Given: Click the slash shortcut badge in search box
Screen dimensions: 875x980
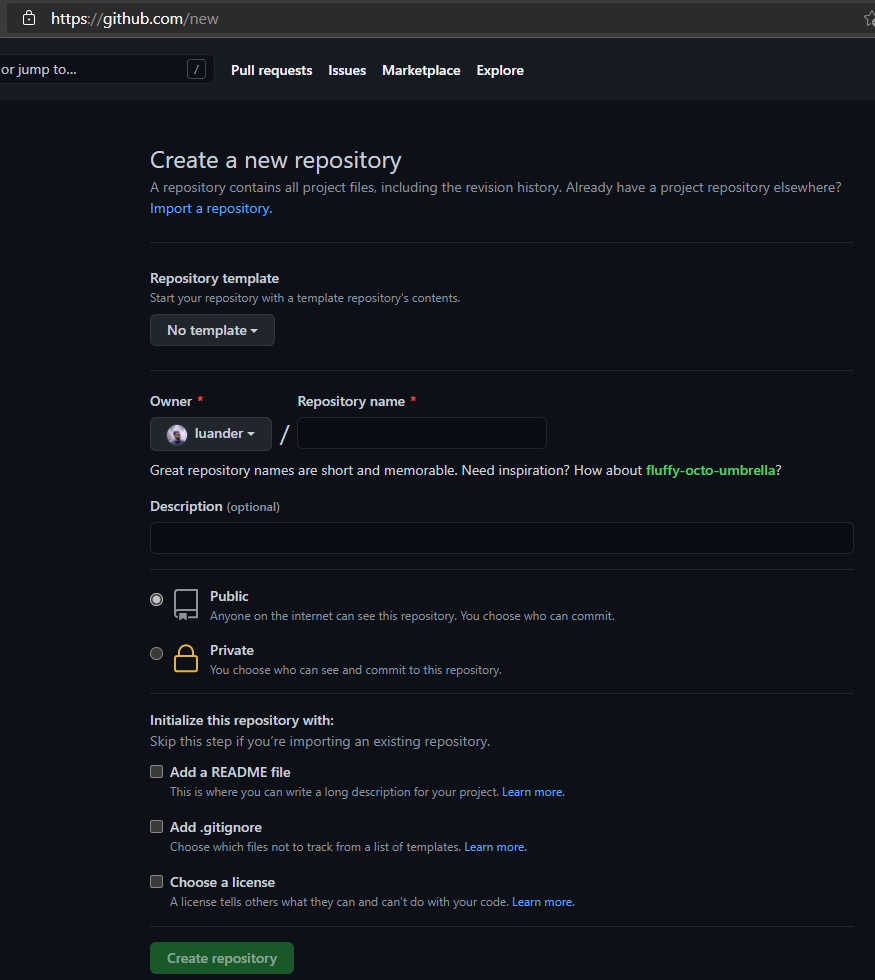Looking at the screenshot, I should [196, 69].
